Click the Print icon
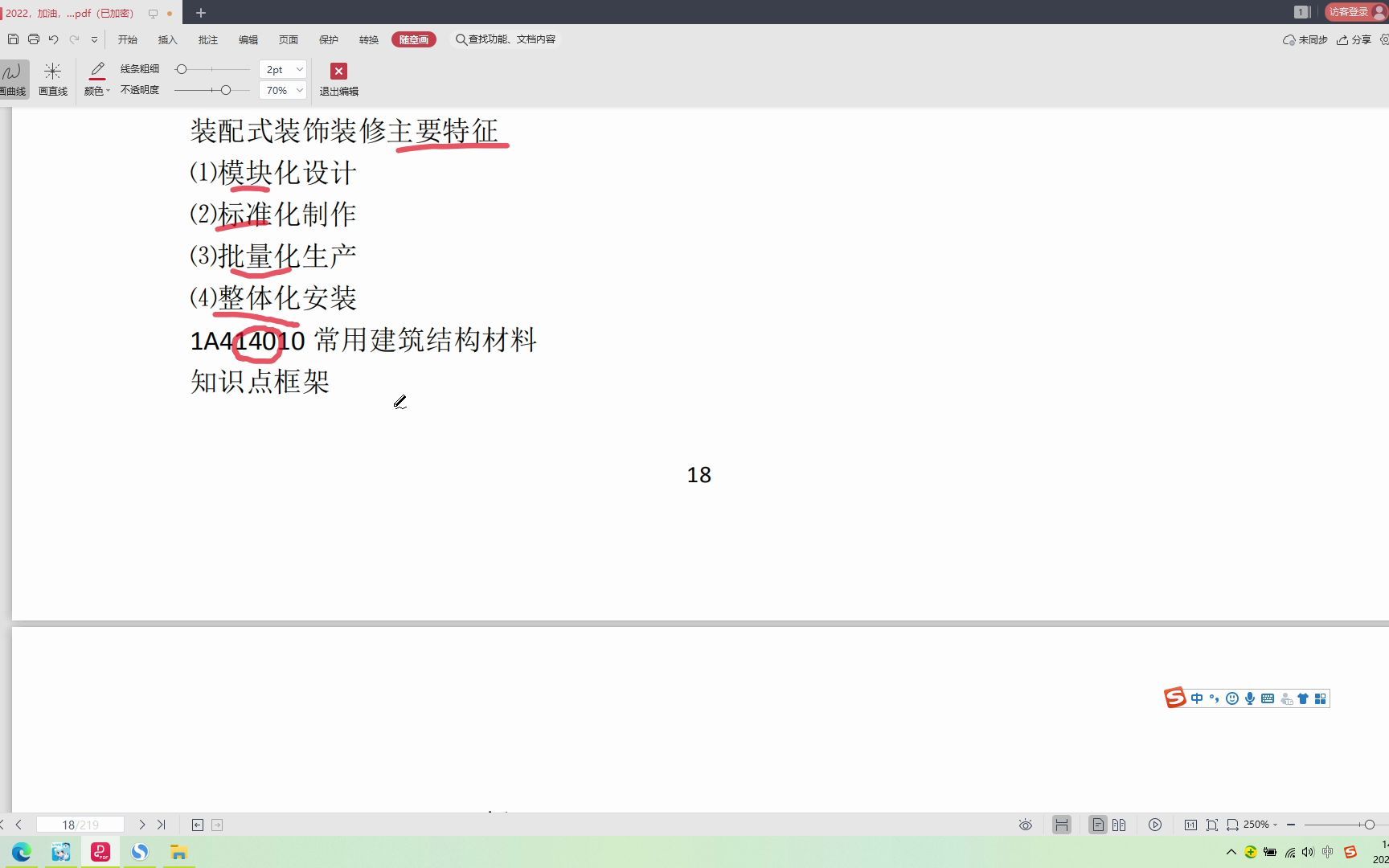 [x=34, y=39]
